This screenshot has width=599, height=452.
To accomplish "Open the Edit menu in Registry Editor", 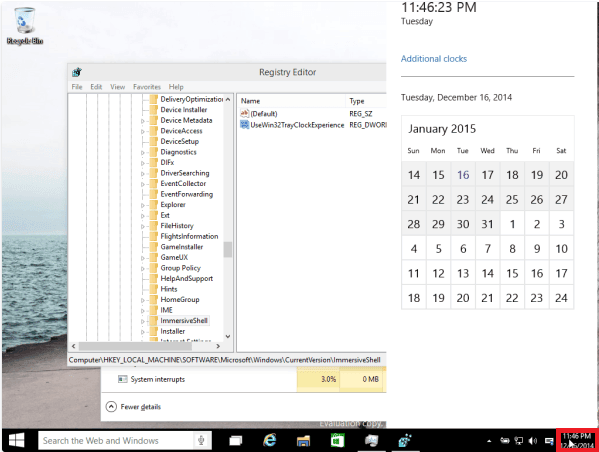I will (96, 87).
